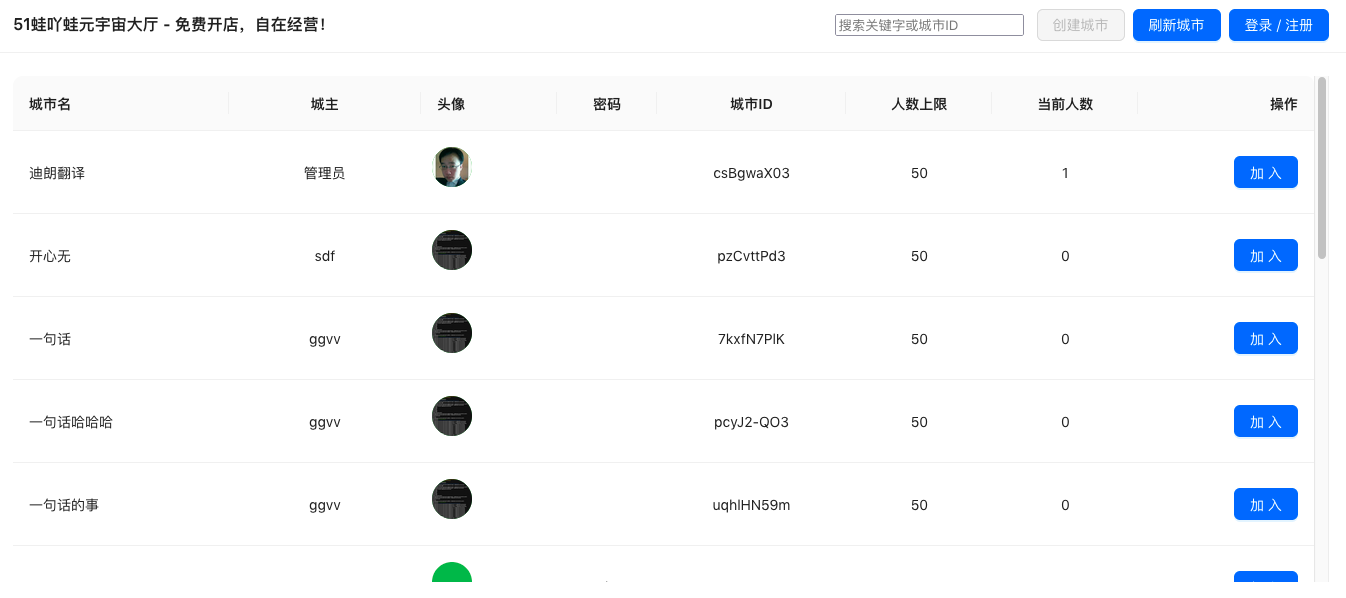
Task: Click the 创建城市 create city button
Action: [x=1080, y=25]
